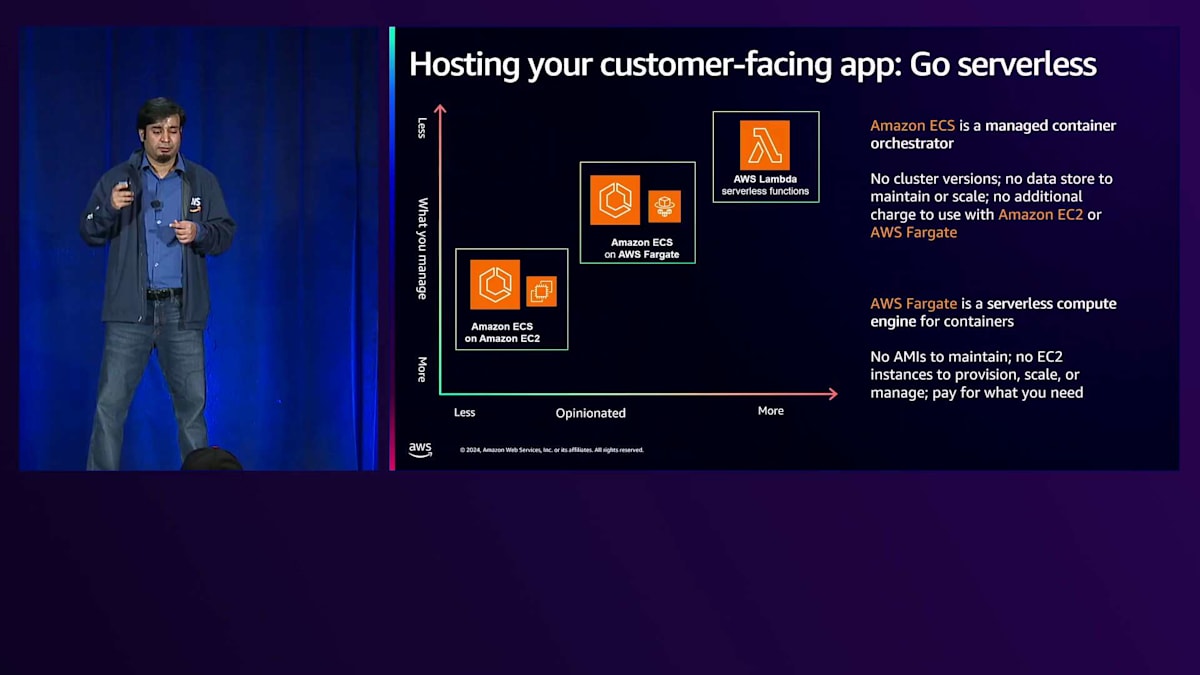Click the Amazon EC2 small icon
The height and width of the screenshot is (675, 1200).
click(542, 292)
